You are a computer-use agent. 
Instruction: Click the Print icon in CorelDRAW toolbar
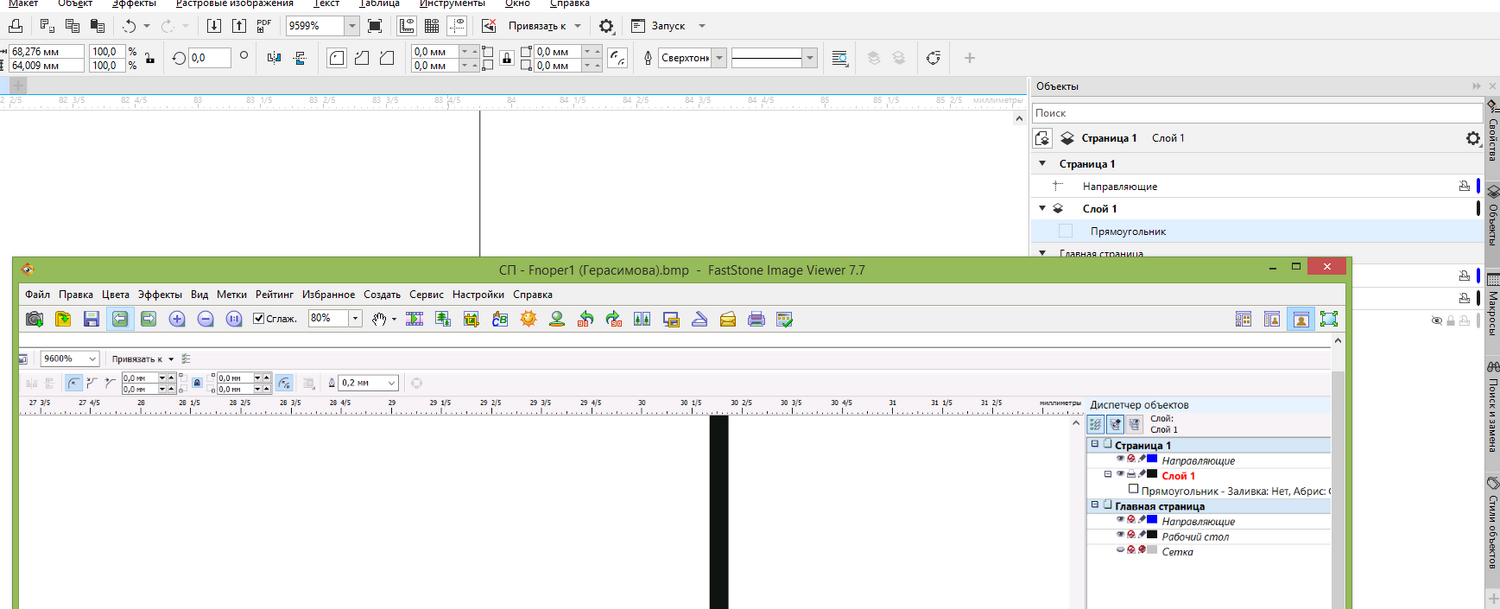(17, 25)
